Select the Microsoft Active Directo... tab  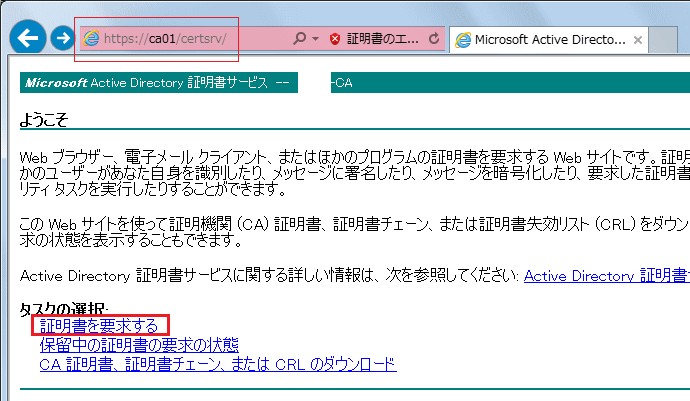549,40
